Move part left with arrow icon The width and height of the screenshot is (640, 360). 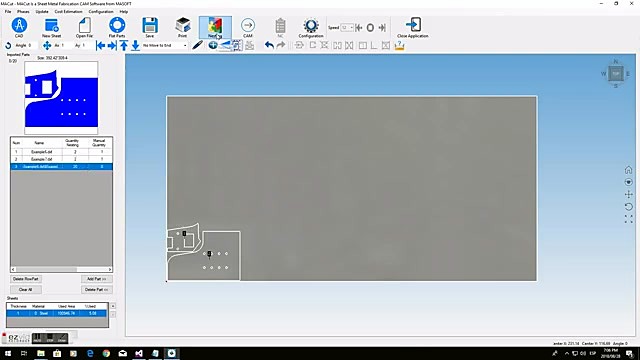click(x=100, y=46)
